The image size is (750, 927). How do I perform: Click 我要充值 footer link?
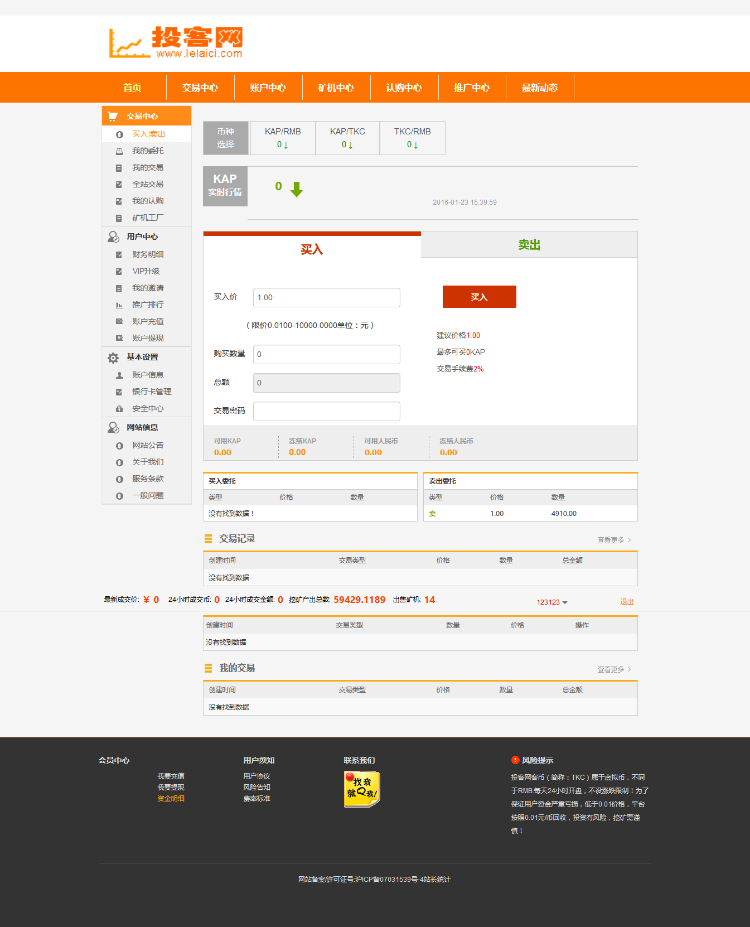(x=171, y=776)
